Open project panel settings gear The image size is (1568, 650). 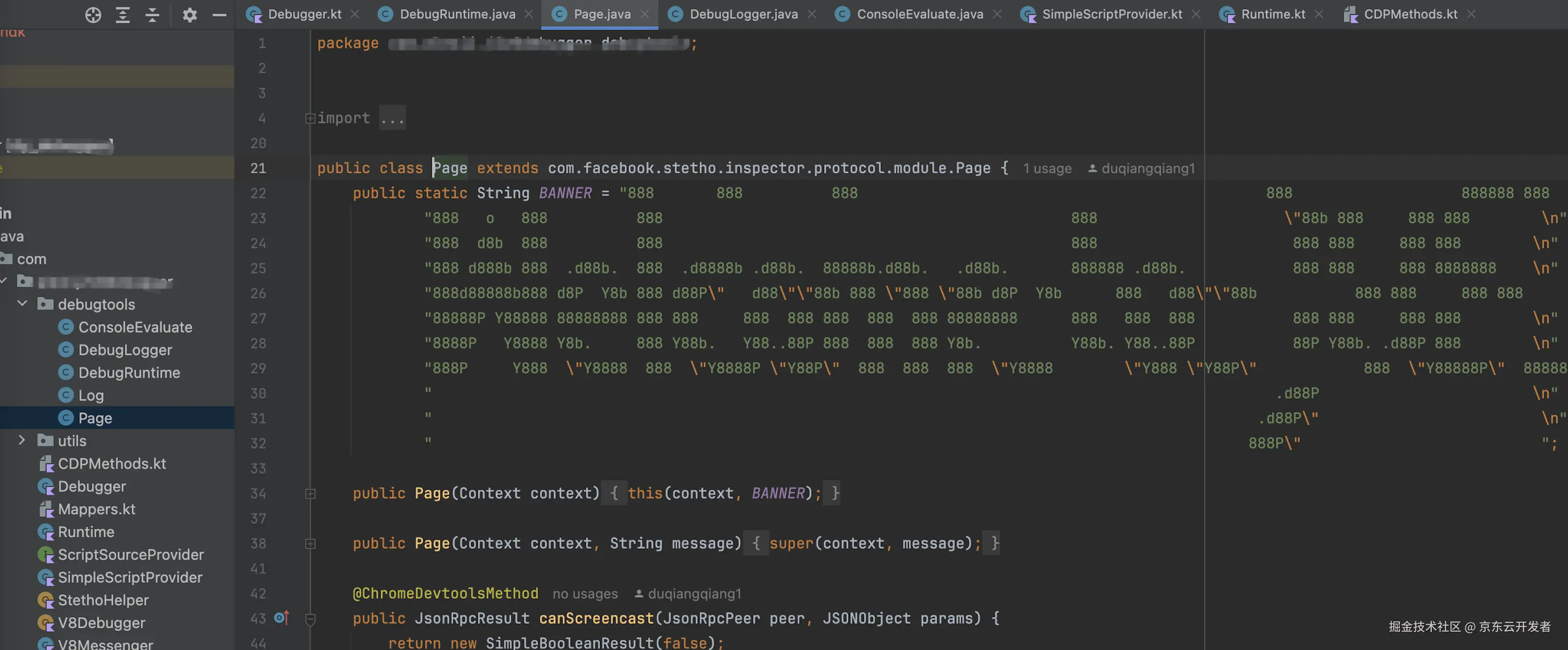pyautogui.click(x=190, y=15)
